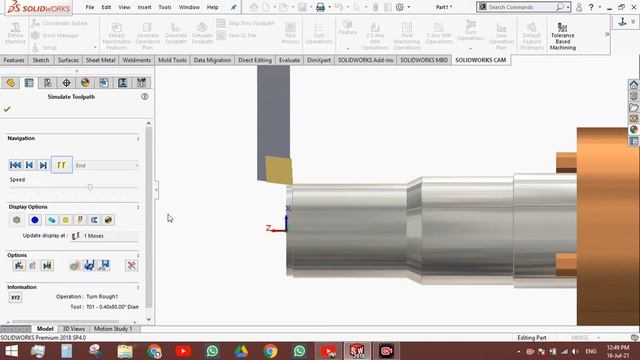
Task: Open the Motion Study 1 tab
Action: 113,329
